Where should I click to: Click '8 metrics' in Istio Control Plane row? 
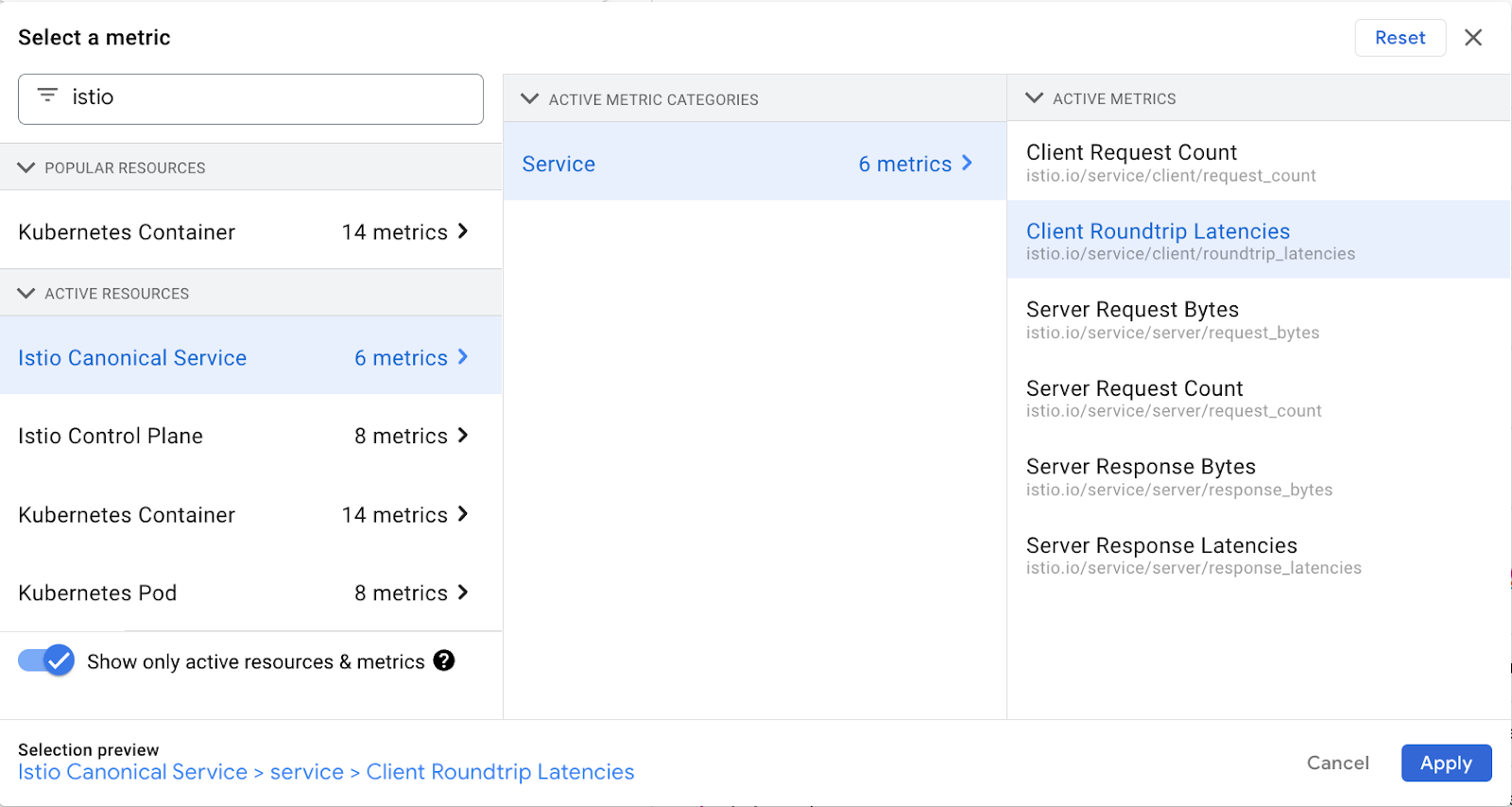click(401, 436)
